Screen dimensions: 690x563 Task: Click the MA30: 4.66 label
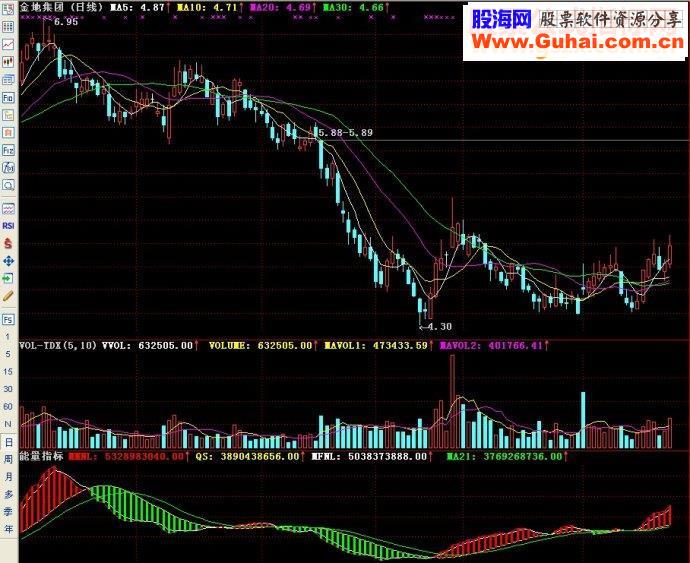coord(353,7)
